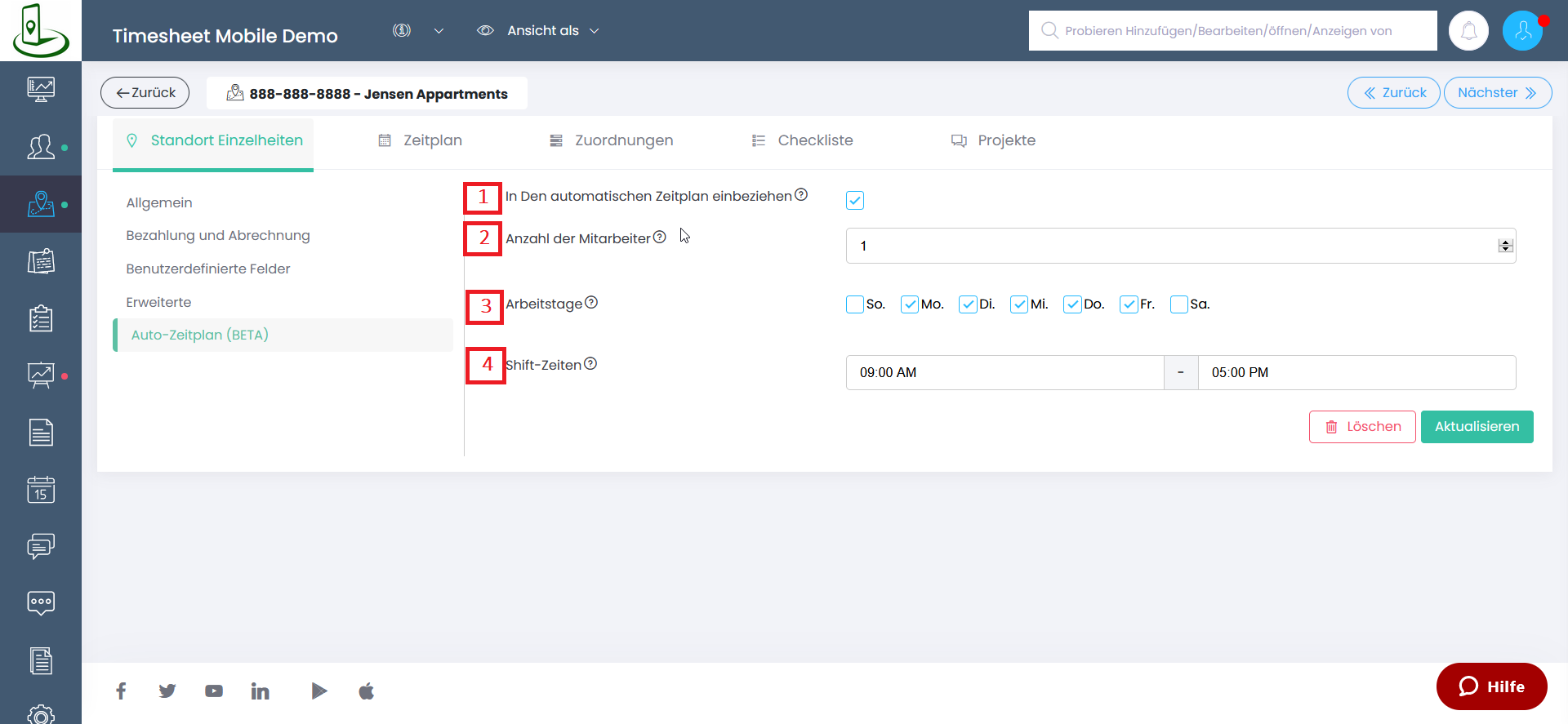Open the dashboard monitor icon in sidebar

click(x=41, y=88)
